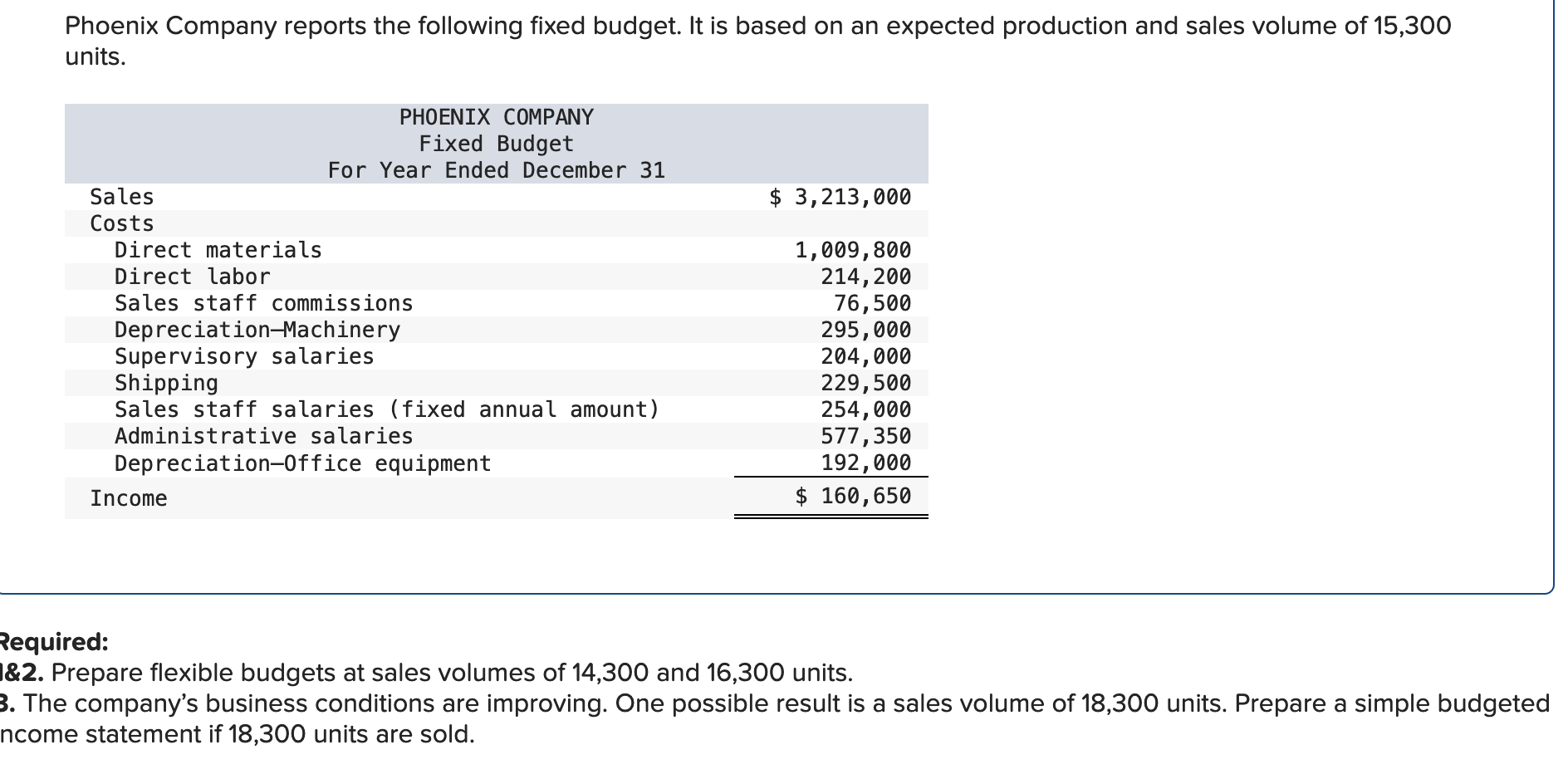The height and width of the screenshot is (779, 1568).
Task: Select the Depreciation—Office equipment line
Action: 301,463
